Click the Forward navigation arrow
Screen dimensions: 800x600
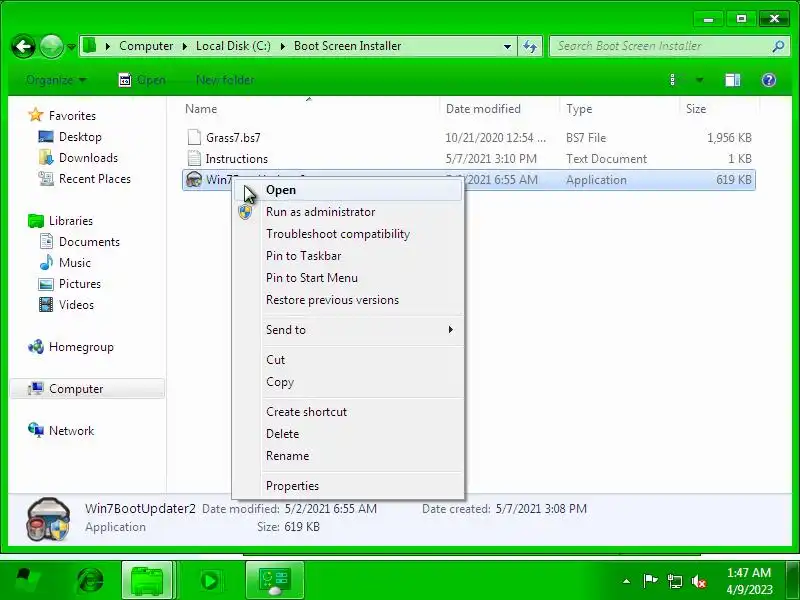click(x=51, y=47)
